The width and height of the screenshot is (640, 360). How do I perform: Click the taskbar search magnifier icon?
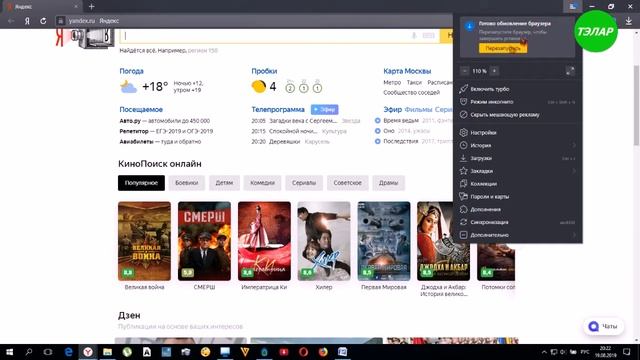29,352
